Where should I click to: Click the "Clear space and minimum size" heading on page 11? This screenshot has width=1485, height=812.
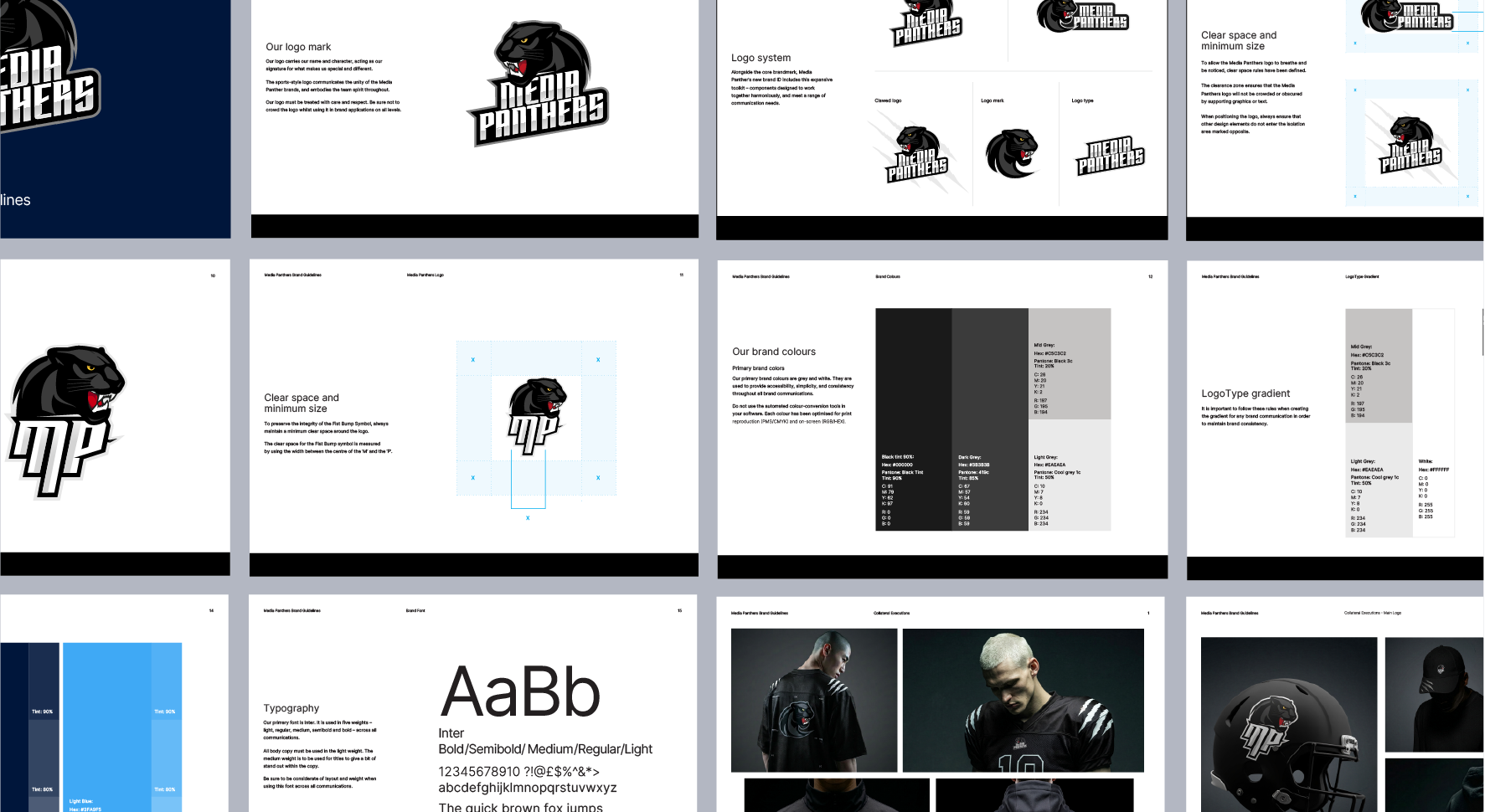302,403
